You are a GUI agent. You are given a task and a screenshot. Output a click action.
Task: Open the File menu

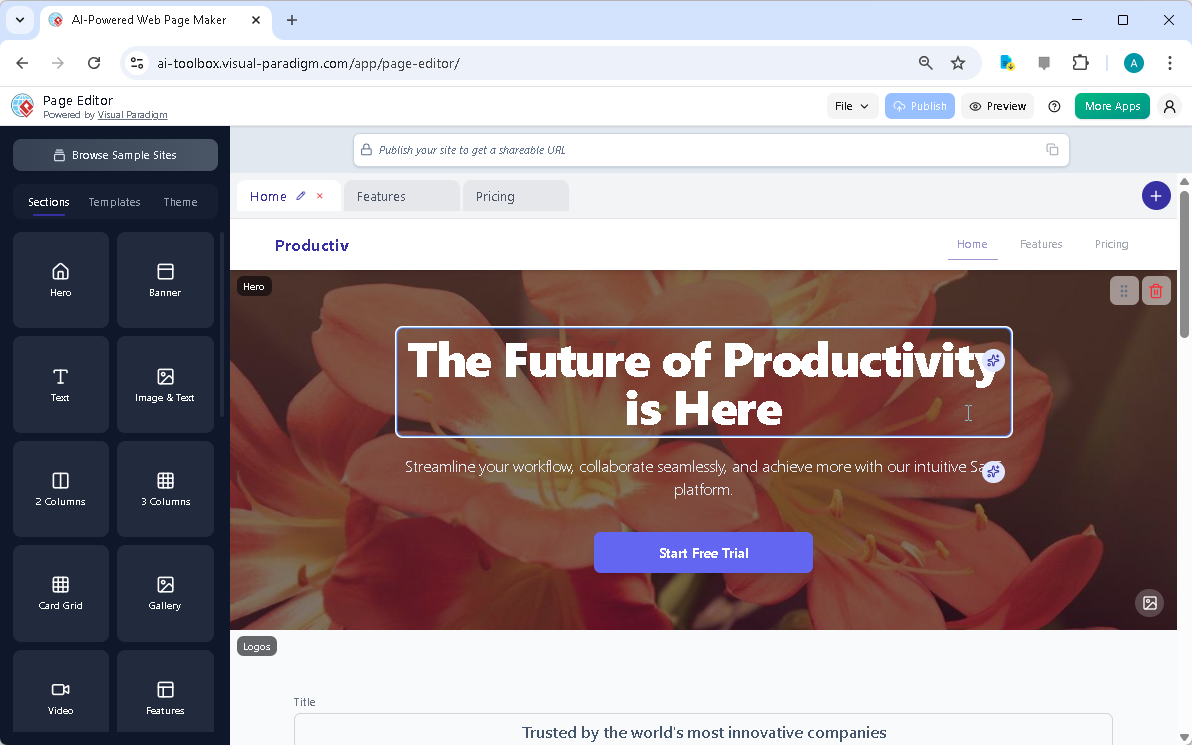(852, 105)
